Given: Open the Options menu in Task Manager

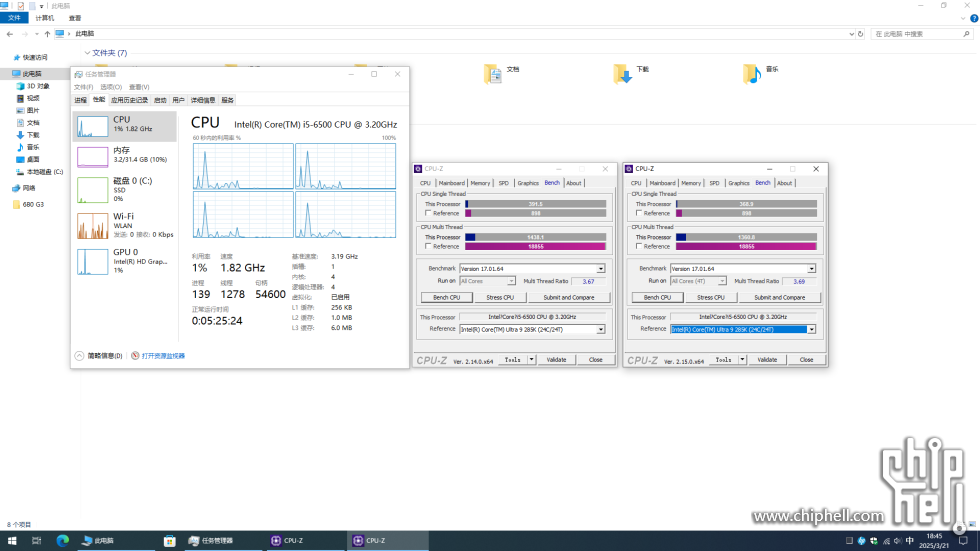Looking at the screenshot, I should [x=111, y=87].
